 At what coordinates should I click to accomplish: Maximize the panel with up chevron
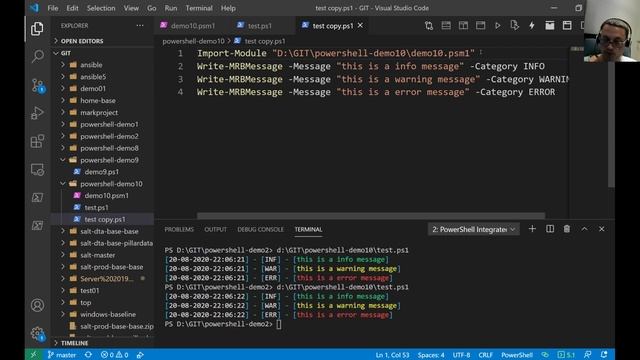click(x=584, y=229)
